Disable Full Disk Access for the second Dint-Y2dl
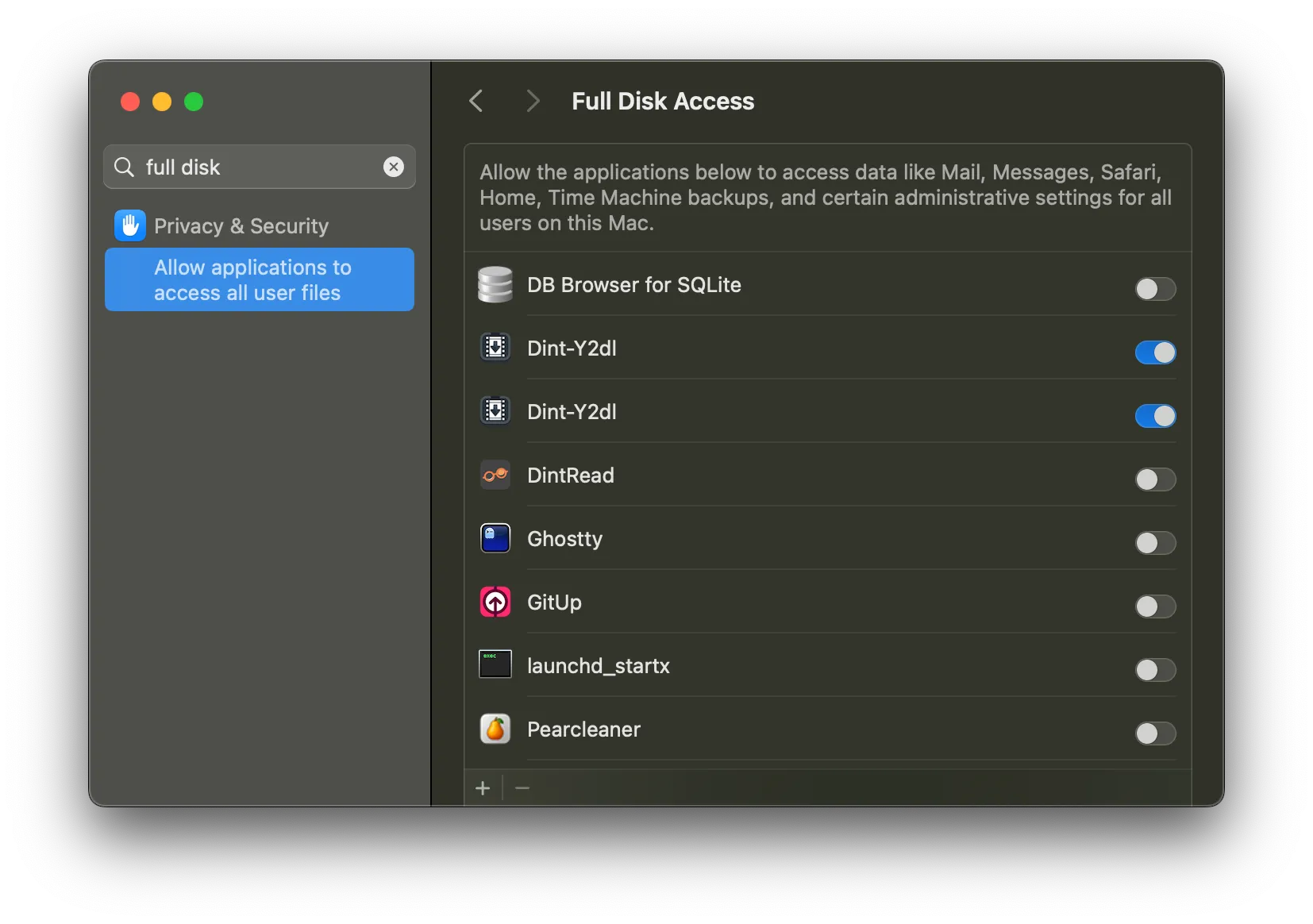 click(1155, 416)
